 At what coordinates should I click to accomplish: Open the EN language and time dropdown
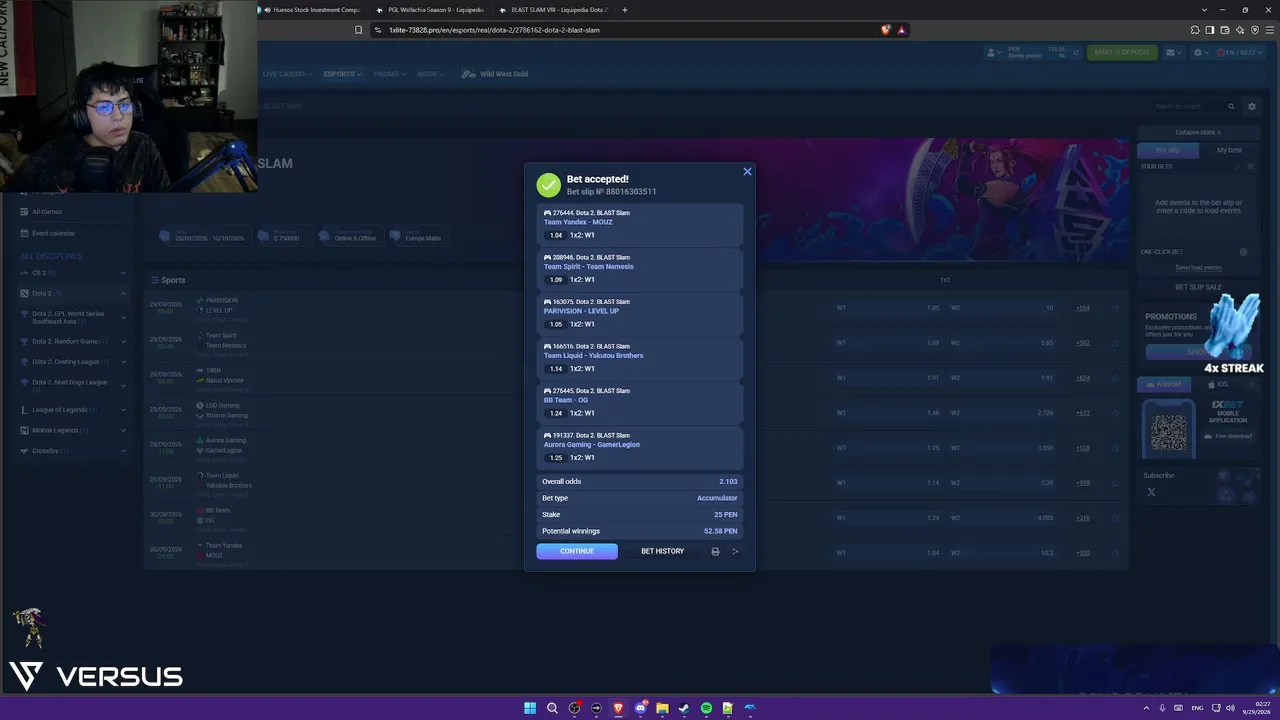[x=1240, y=52]
